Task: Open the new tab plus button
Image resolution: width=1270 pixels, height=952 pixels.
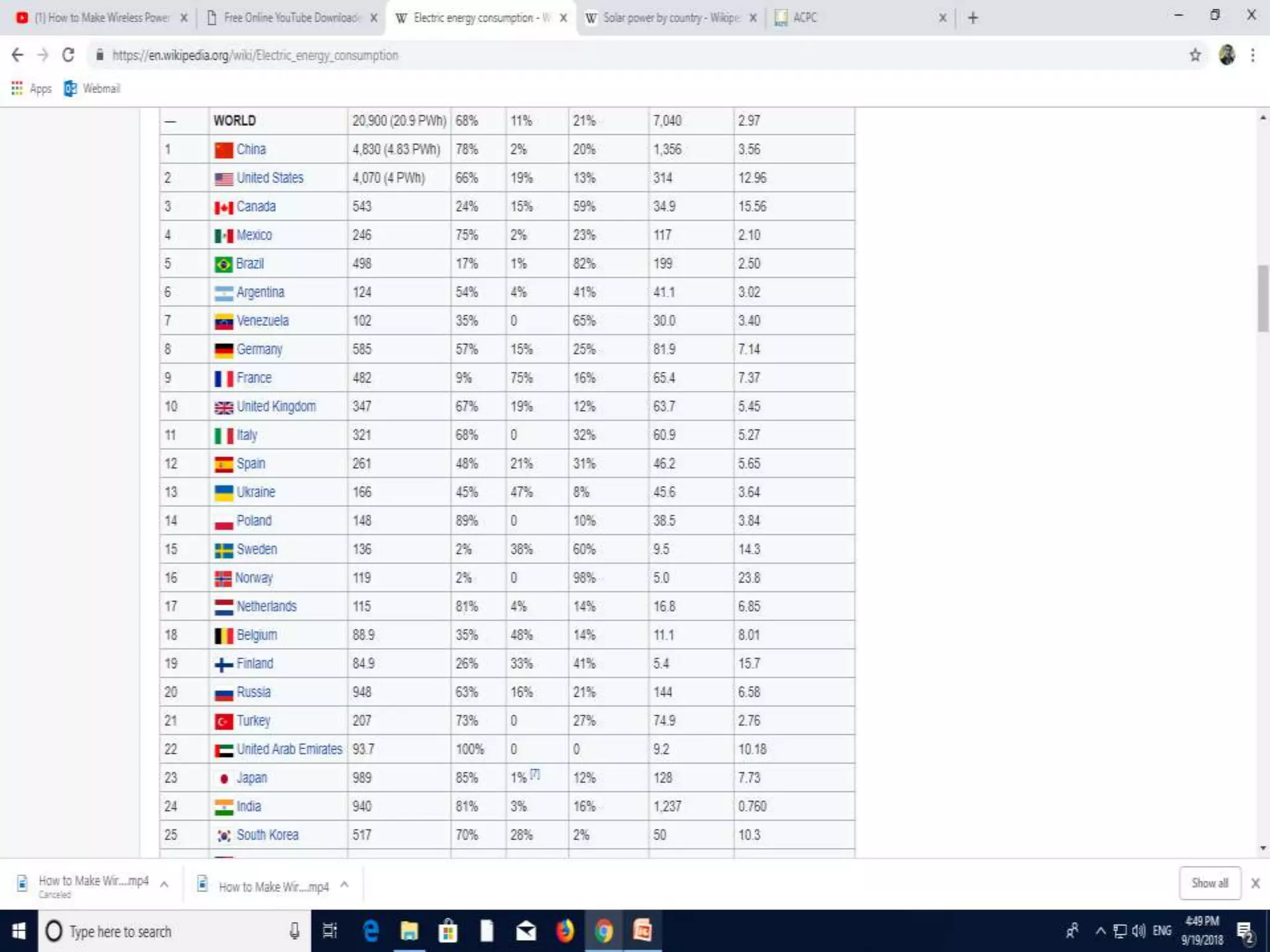Action: coord(972,18)
